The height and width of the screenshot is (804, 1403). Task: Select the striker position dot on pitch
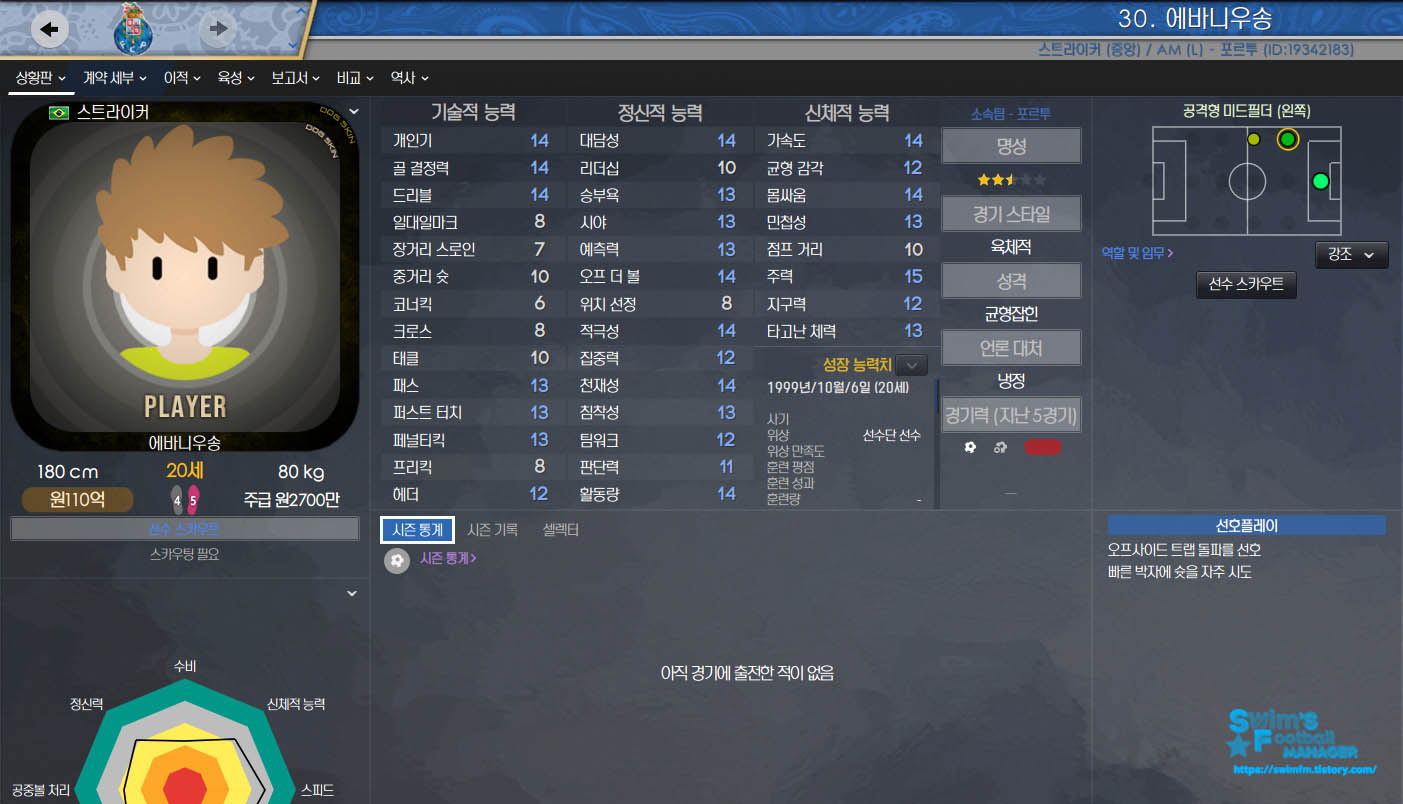click(x=1320, y=181)
